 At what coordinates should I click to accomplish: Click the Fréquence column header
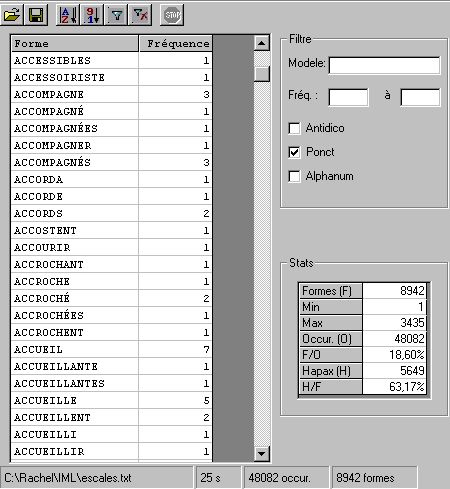pyautogui.click(x=176, y=44)
